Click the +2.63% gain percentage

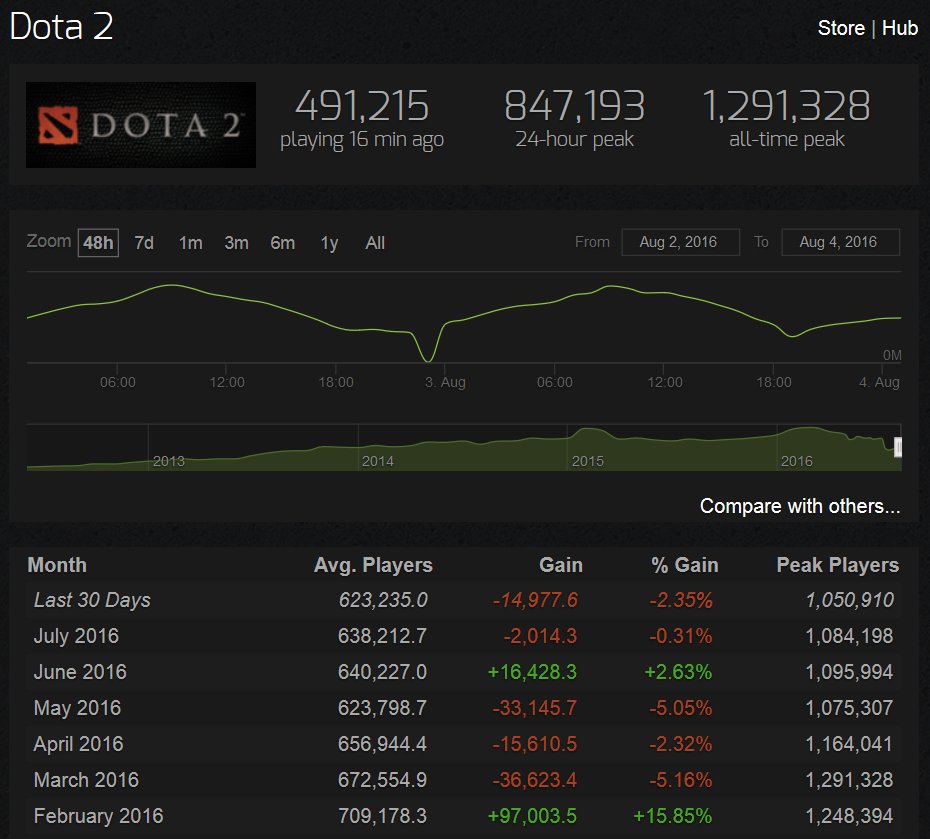click(x=679, y=672)
